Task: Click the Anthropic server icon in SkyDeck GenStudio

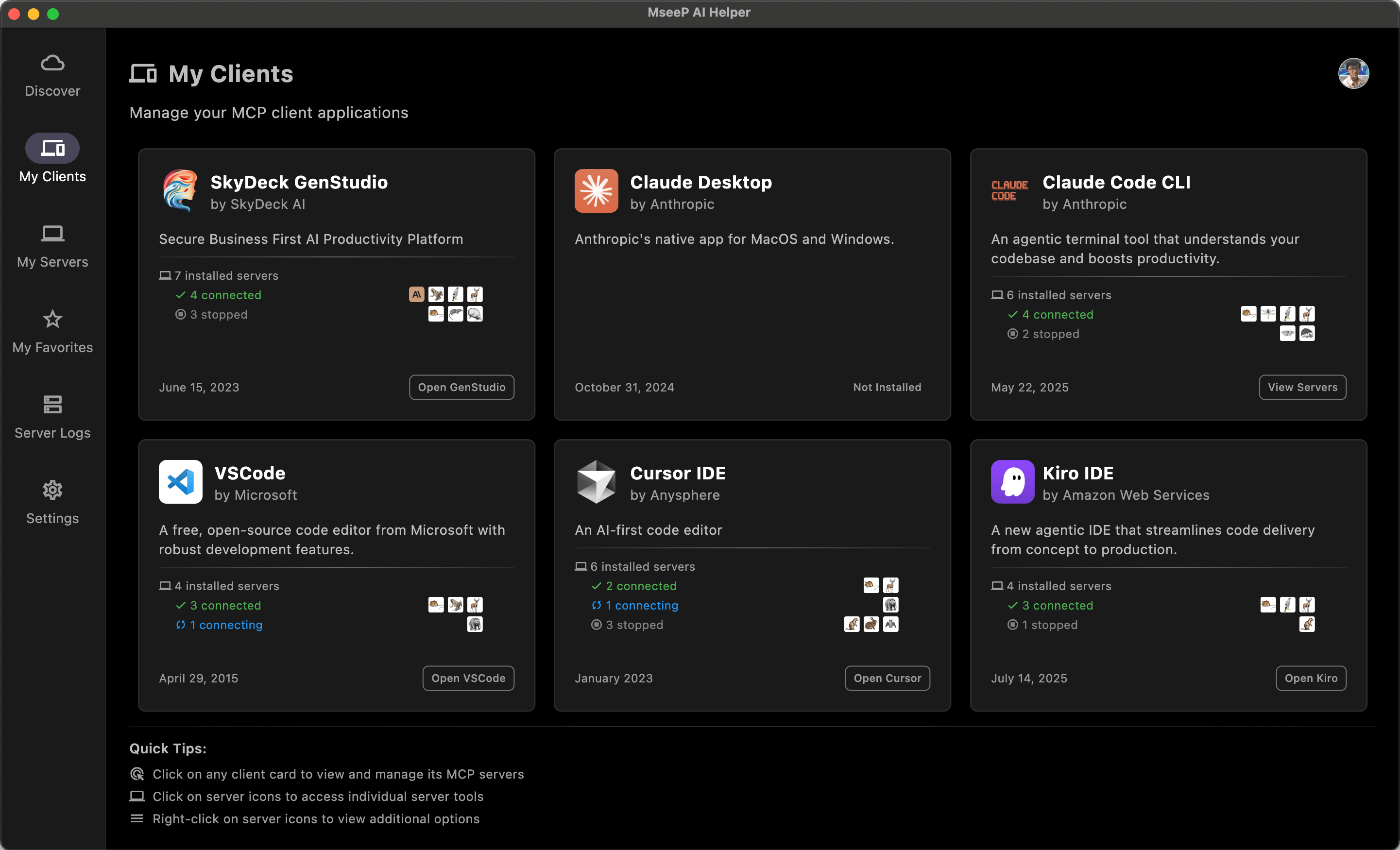Action: tap(416, 294)
